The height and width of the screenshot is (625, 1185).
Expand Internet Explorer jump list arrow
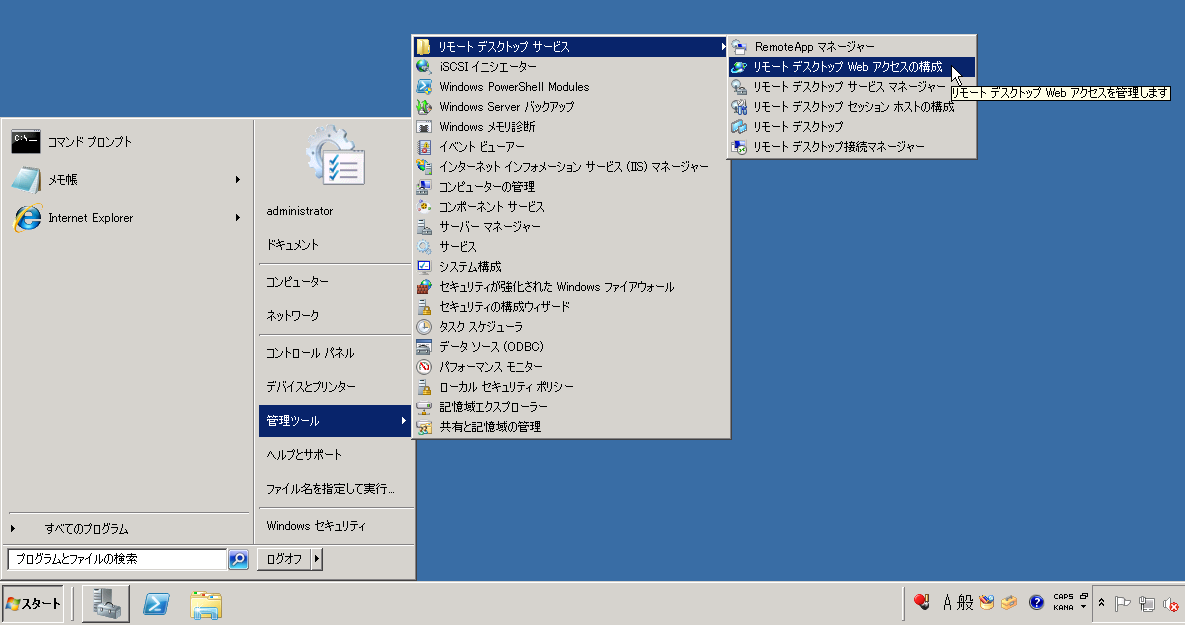pyautogui.click(x=237, y=218)
